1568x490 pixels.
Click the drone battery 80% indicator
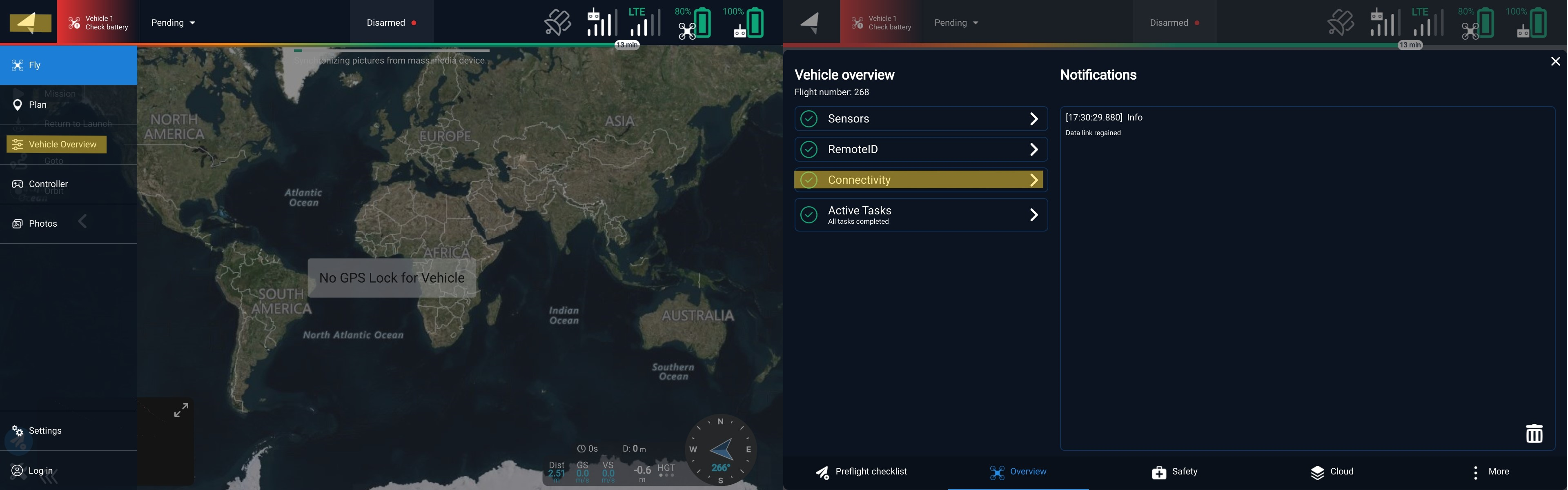pyautogui.click(x=693, y=23)
